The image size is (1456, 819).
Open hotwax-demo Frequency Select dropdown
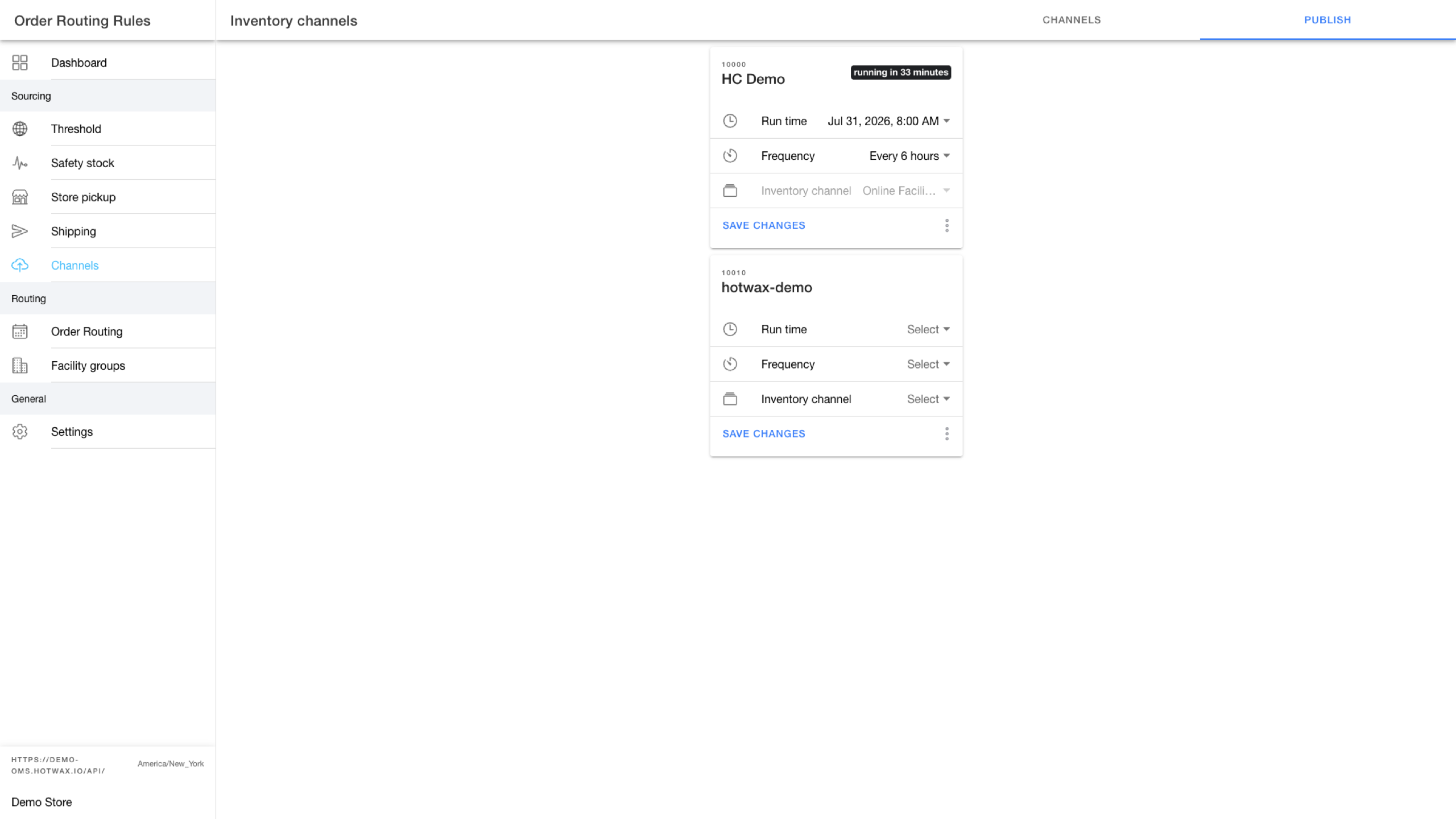click(x=928, y=364)
